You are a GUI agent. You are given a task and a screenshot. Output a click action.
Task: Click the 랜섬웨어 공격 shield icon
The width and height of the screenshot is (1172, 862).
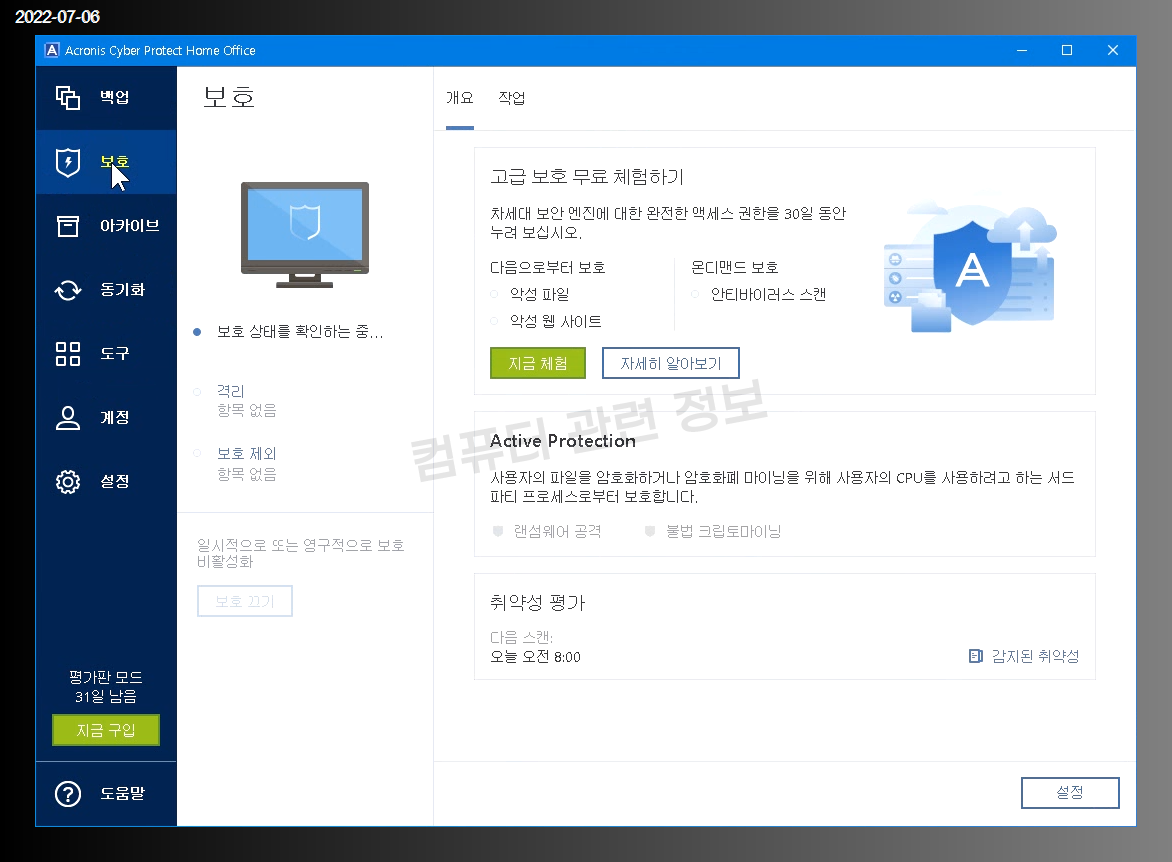[x=498, y=532]
